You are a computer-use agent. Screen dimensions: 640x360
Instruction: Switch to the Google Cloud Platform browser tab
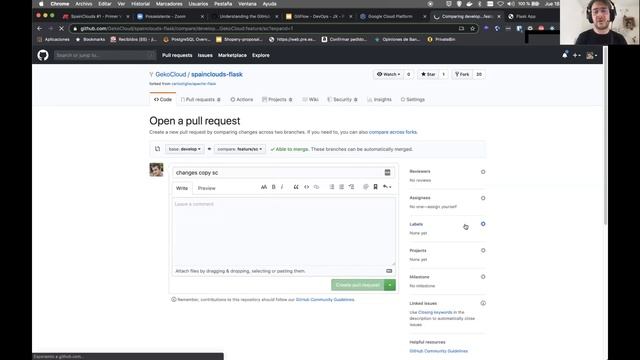tap(390, 16)
